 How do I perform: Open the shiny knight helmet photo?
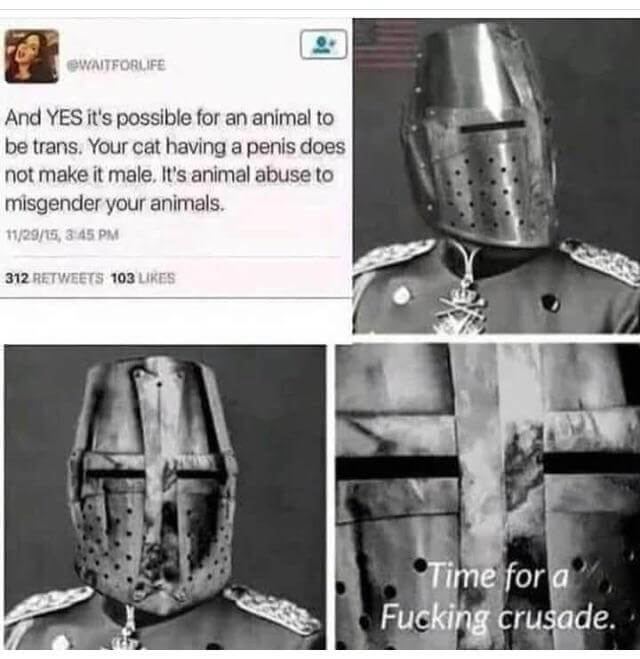point(496,176)
